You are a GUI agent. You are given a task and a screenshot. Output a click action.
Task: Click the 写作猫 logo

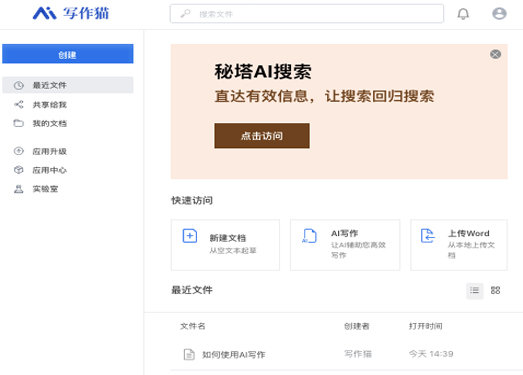(71, 13)
